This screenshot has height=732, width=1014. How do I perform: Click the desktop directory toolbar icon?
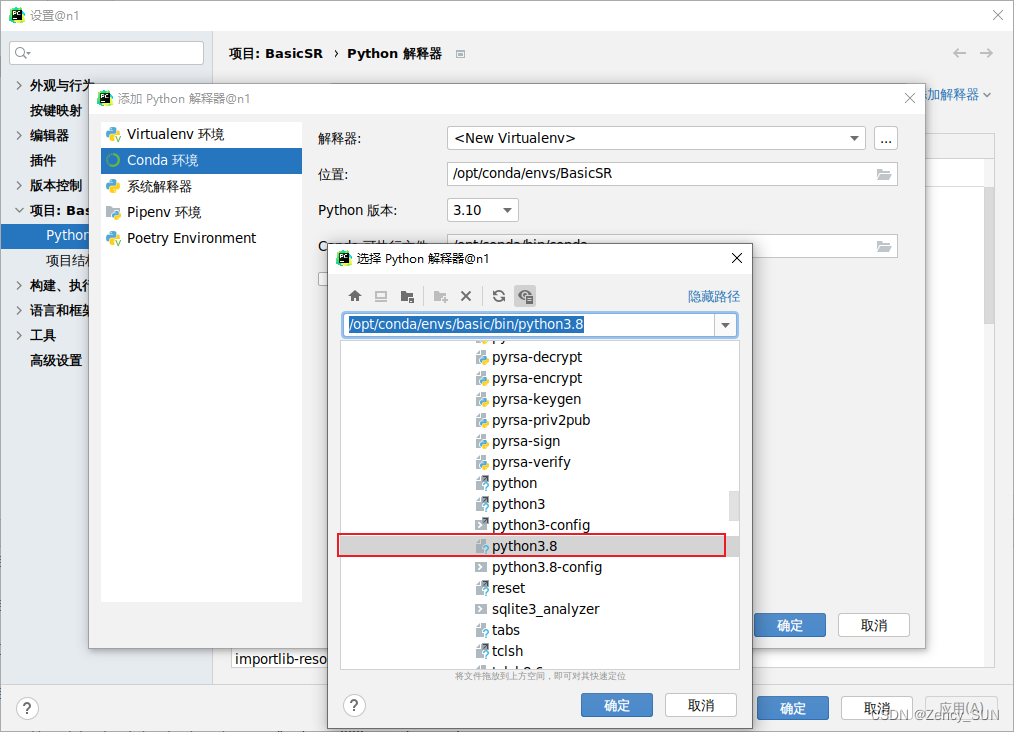381,296
